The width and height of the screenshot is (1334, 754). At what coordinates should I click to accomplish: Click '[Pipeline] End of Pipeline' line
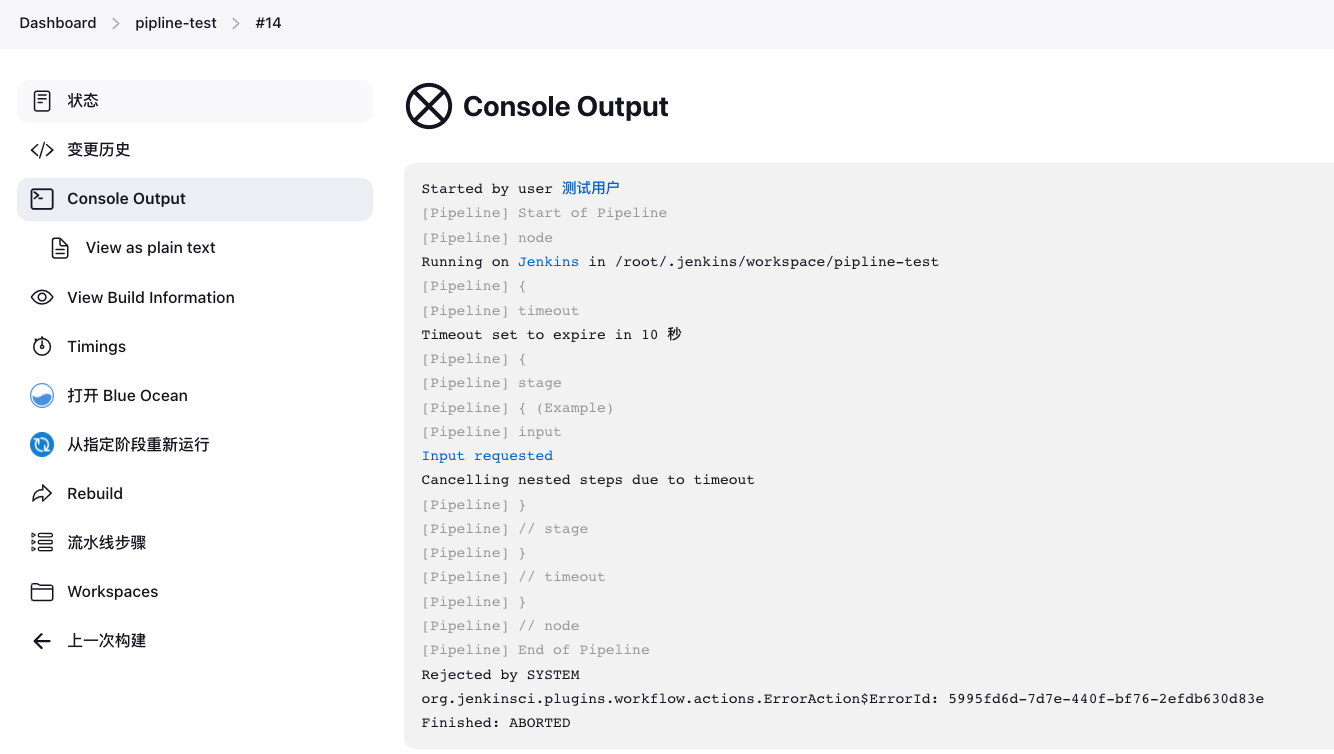point(536,650)
